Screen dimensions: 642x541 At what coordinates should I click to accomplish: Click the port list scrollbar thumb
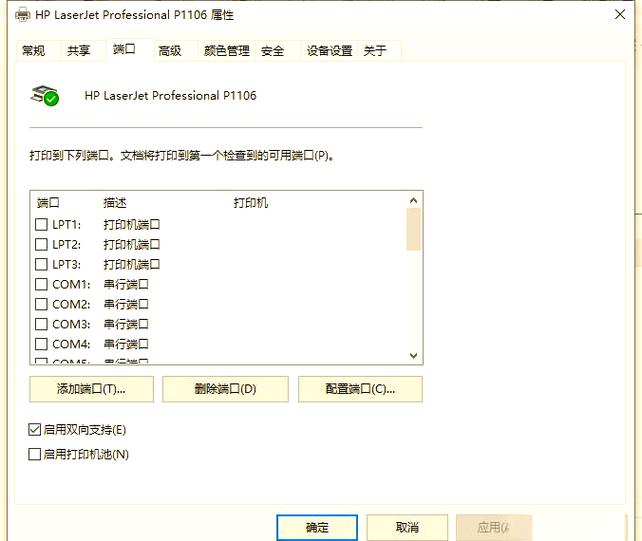(x=414, y=229)
